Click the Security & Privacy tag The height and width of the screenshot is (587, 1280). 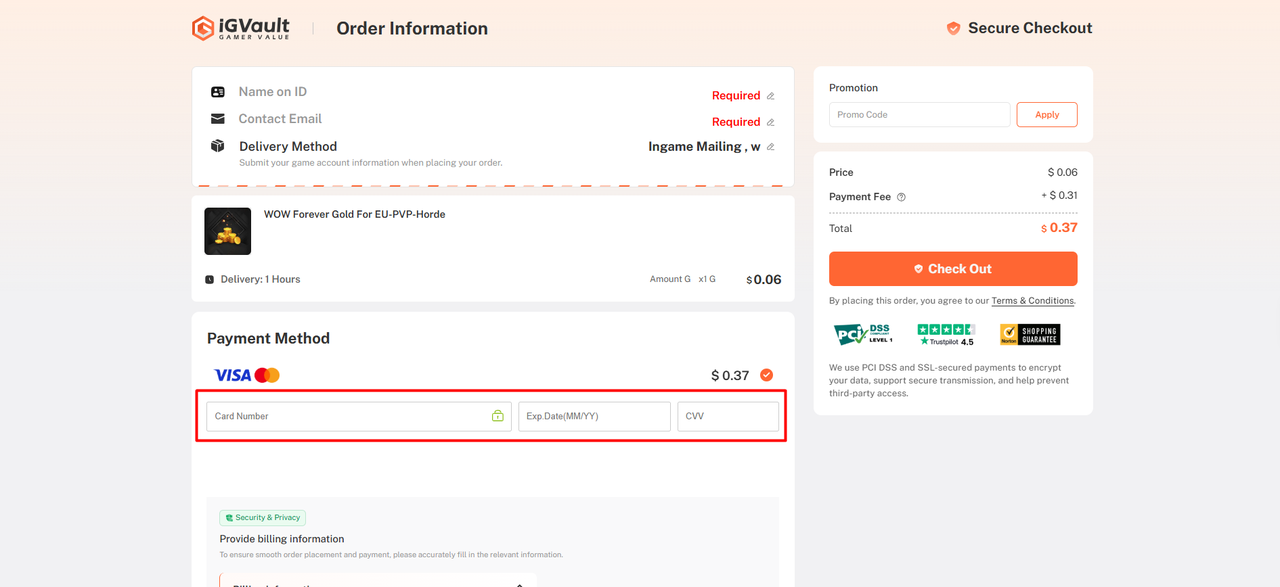pyautogui.click(x=263, y=518)
